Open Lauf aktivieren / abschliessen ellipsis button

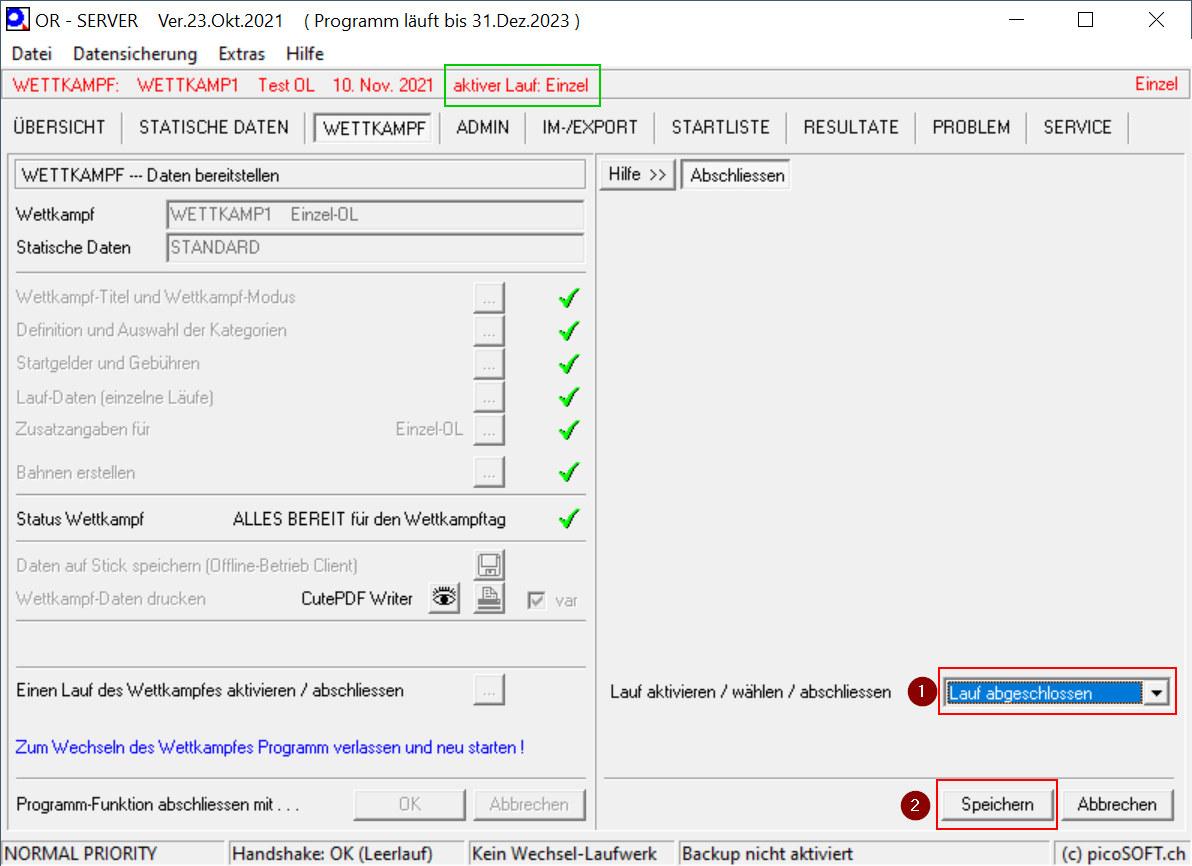click(489, 690)
